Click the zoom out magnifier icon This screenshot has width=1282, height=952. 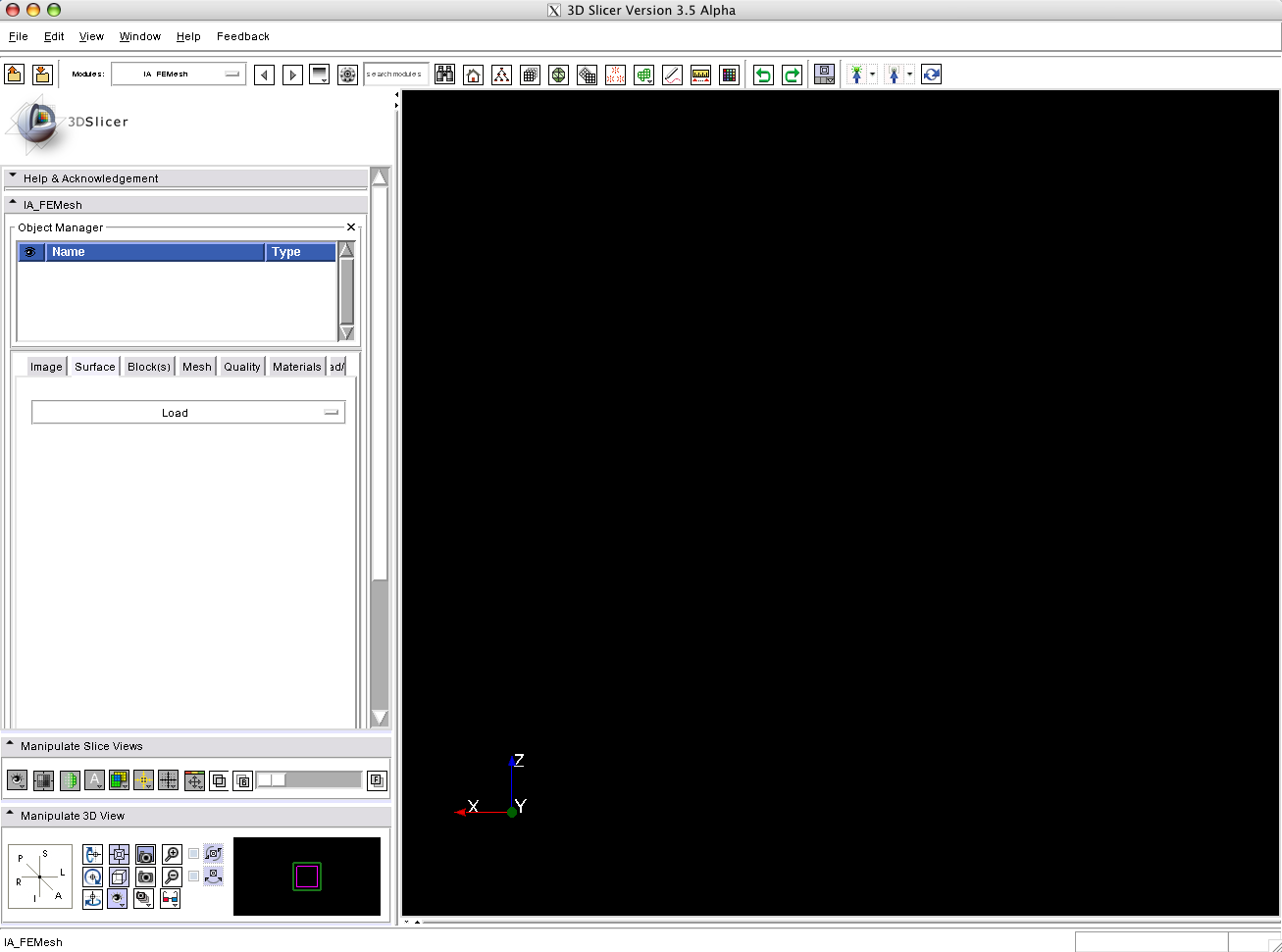coord(172,877)
